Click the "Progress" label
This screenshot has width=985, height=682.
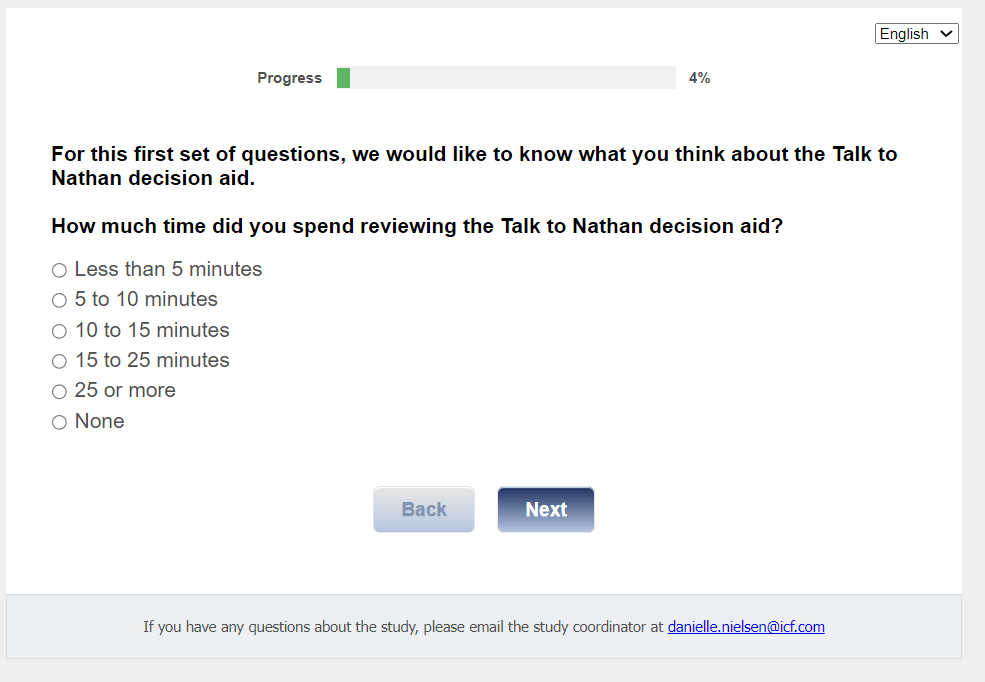point(289,78)
